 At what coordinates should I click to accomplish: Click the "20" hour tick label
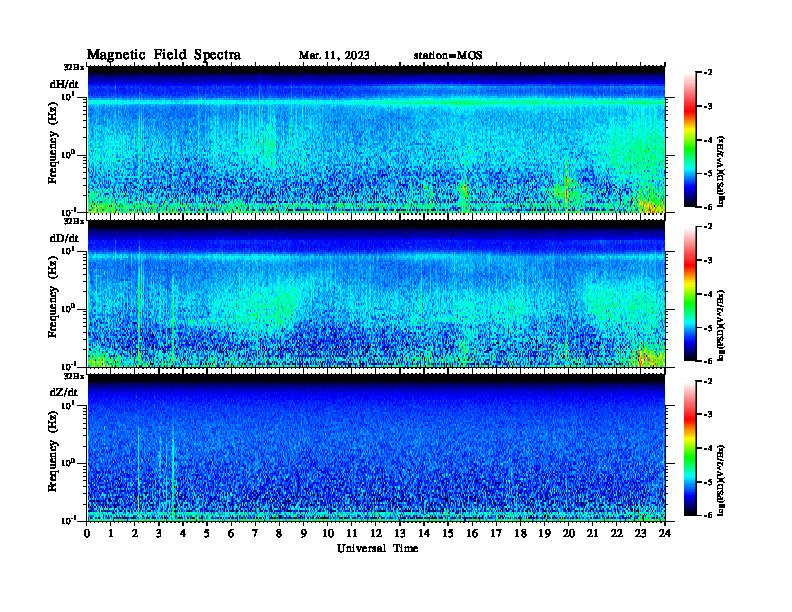tap(569, 534)
